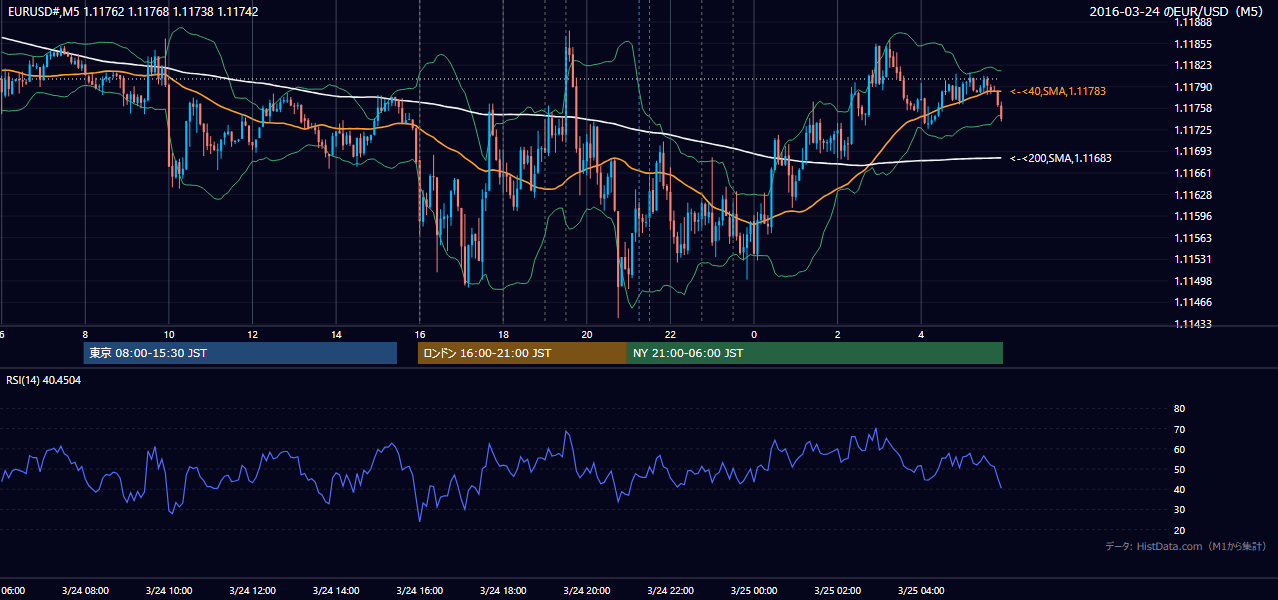
Task: Click price axis value 1.11628
Action: pos(1193,195)
